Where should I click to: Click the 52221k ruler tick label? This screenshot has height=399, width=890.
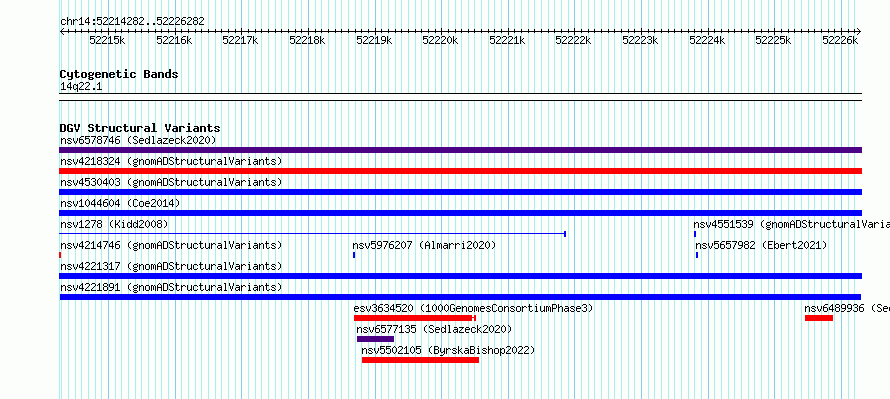pyautogui.click(x=507, y=40)
